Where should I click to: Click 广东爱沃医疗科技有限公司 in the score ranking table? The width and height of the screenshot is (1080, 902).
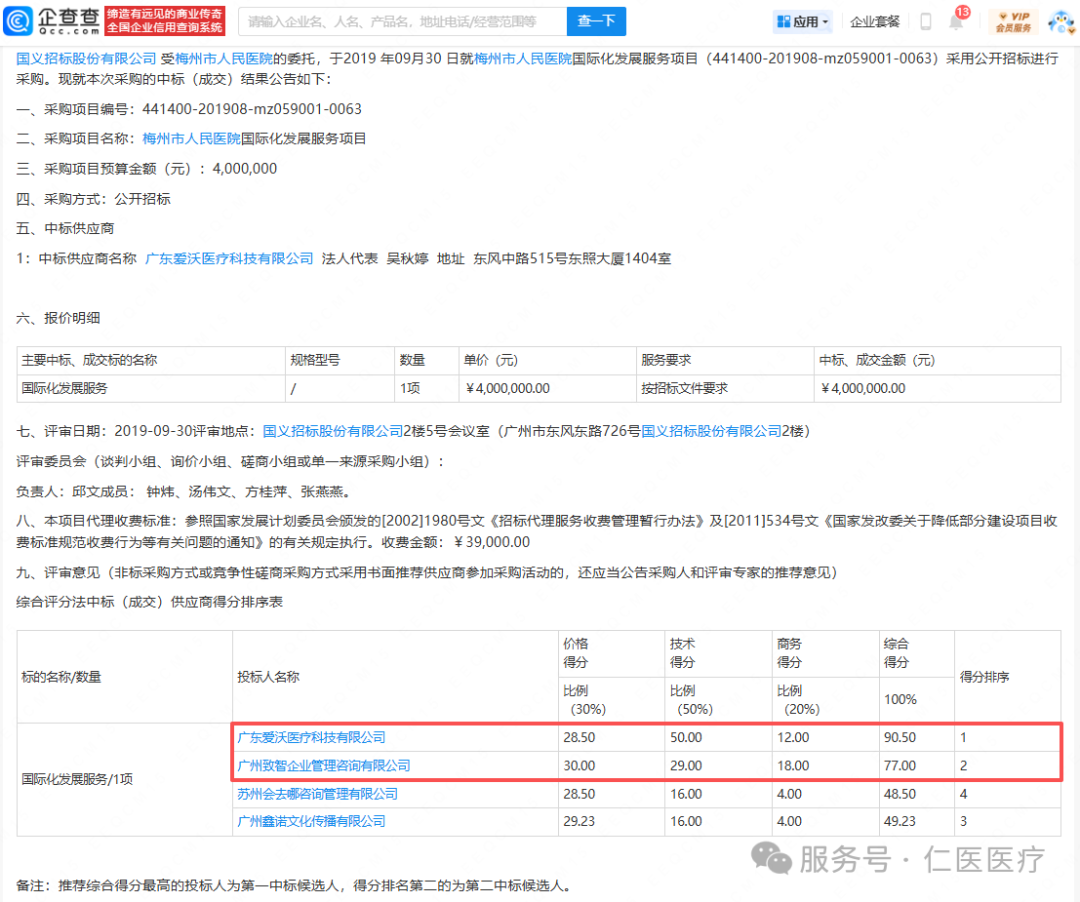point(311,737)
